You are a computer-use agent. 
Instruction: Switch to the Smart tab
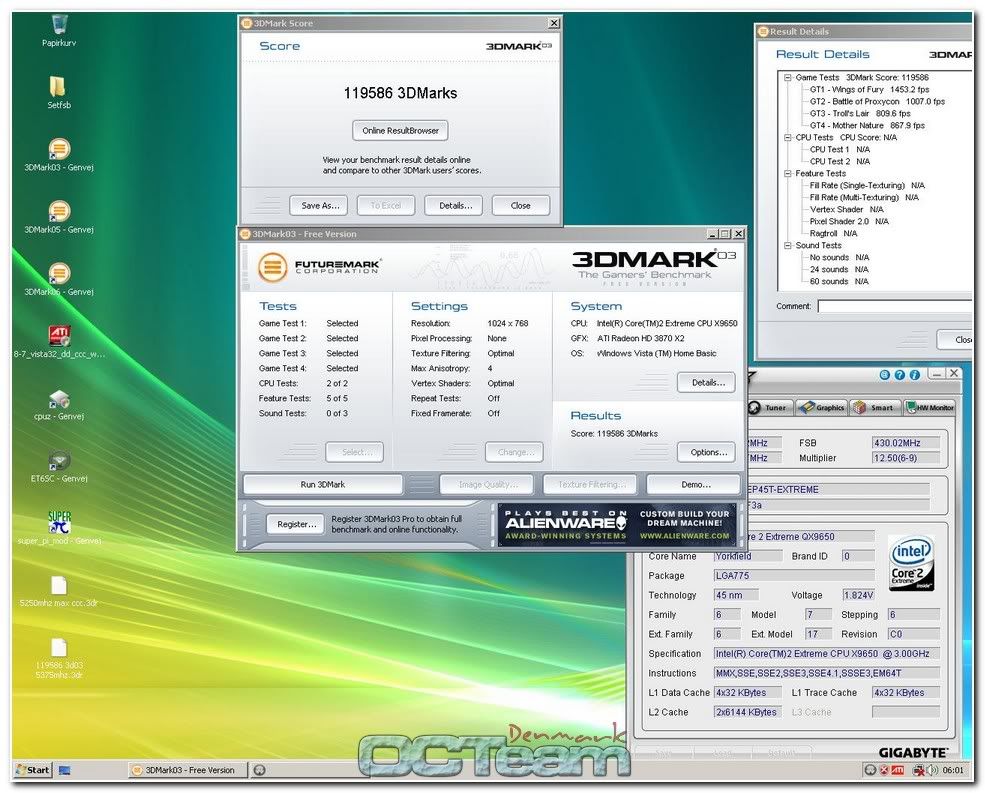point(875,407)
